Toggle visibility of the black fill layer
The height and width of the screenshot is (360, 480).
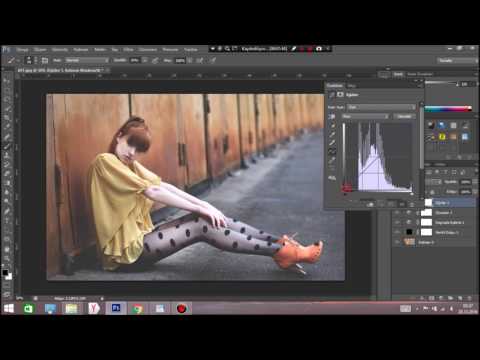click(x=397, y=232)
